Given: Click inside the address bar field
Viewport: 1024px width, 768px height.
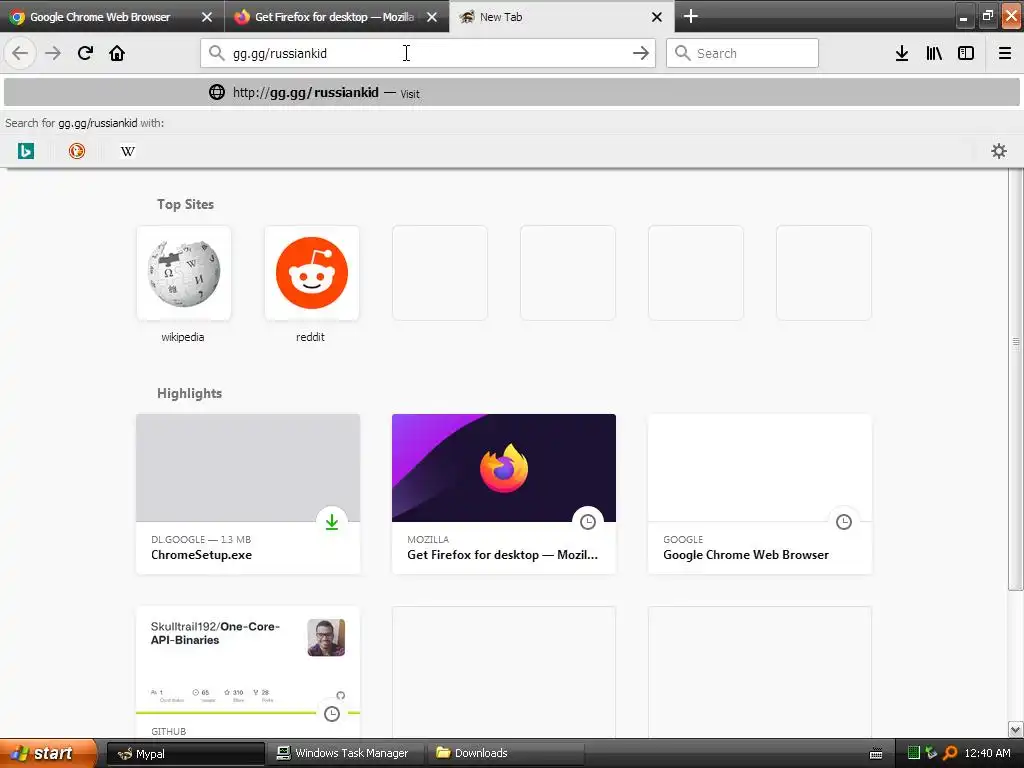Looking at the screenshot, I should pyautogui.click(x=428, y=53).
